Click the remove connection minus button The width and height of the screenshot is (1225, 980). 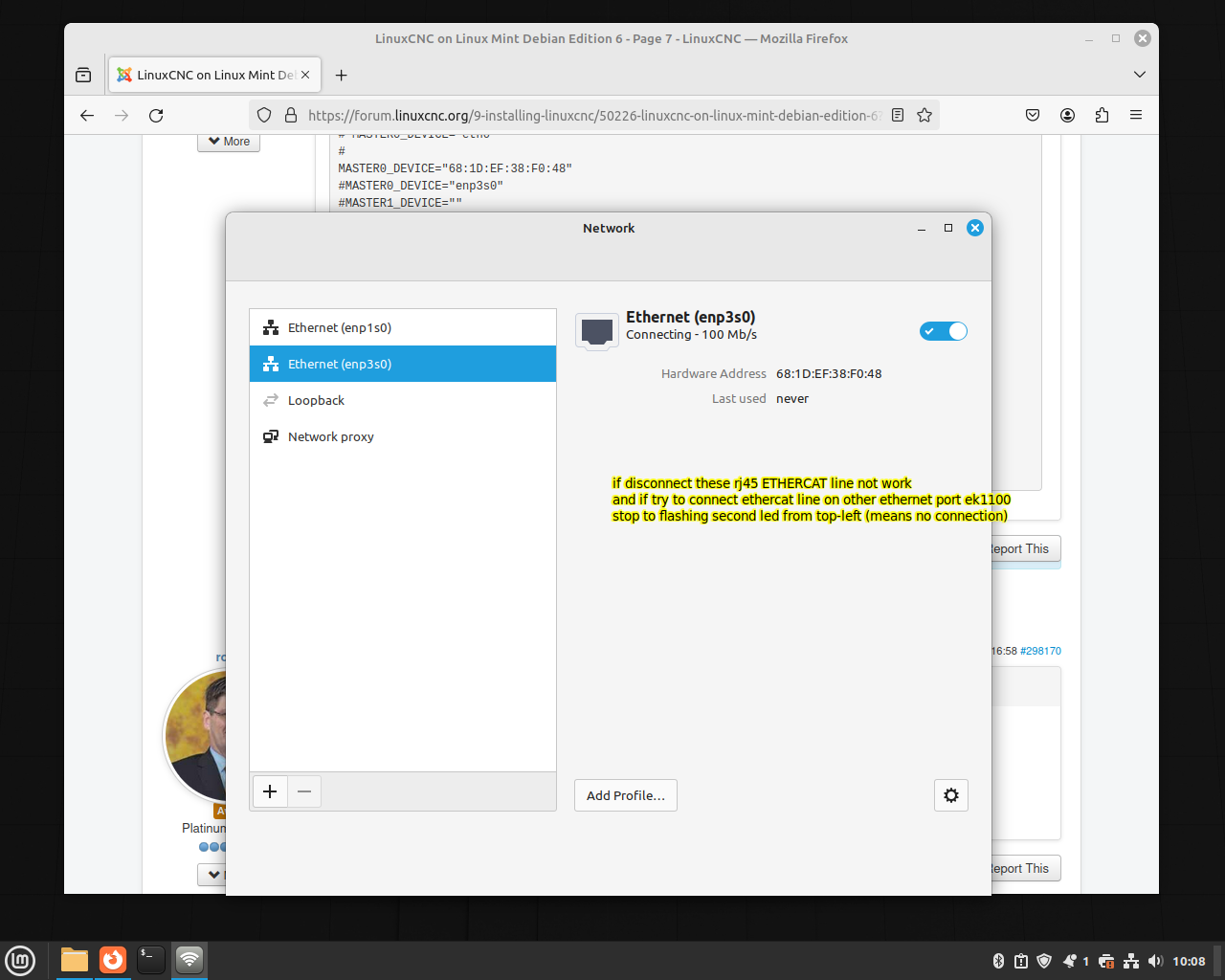click(x=304, y=791)
